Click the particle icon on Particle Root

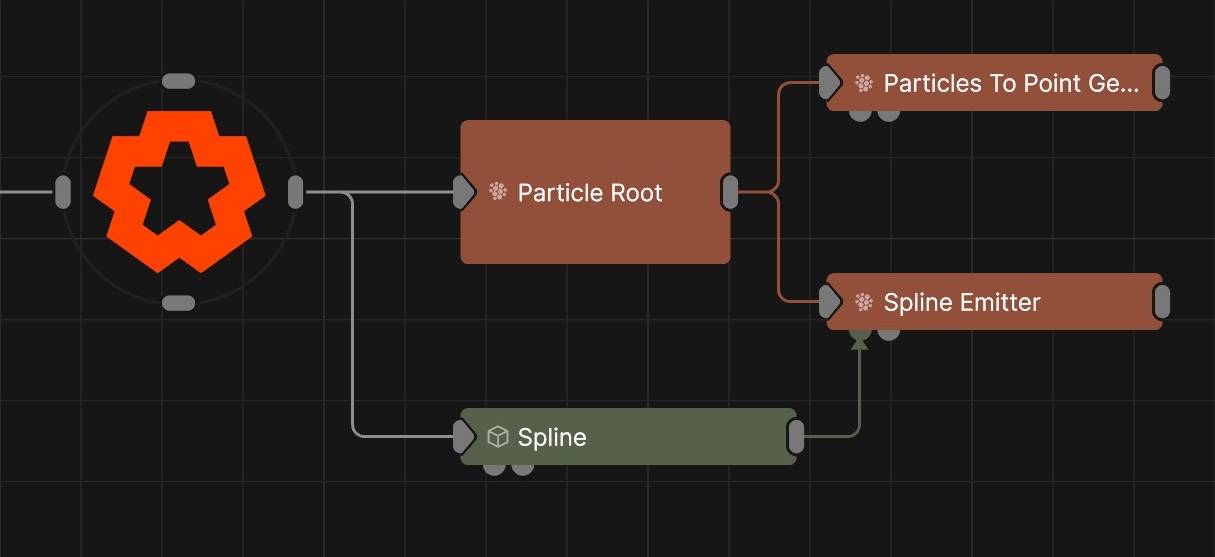(497, 192)
